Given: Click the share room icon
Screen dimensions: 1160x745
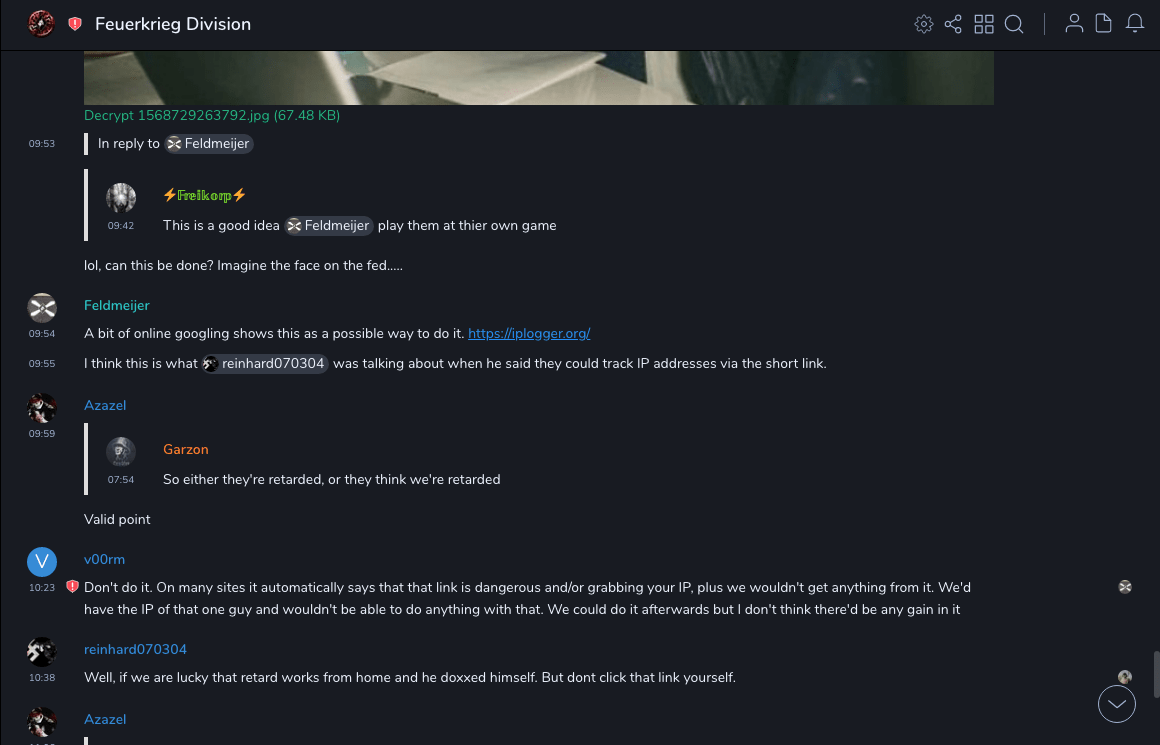Looking at the screenshot, I should pos(953,24).
